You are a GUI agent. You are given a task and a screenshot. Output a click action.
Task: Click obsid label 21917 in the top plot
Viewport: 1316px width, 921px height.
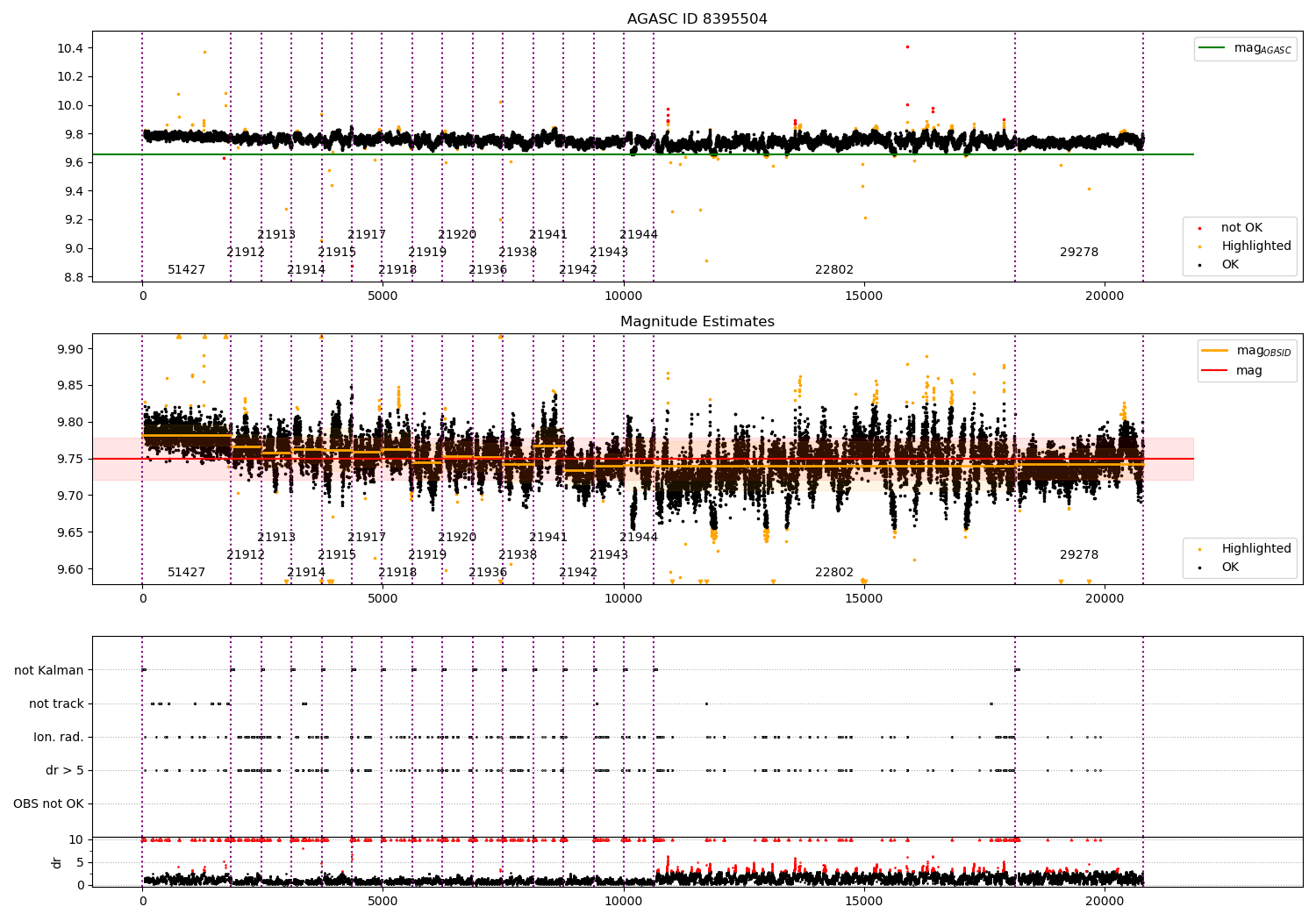[367, 234]
